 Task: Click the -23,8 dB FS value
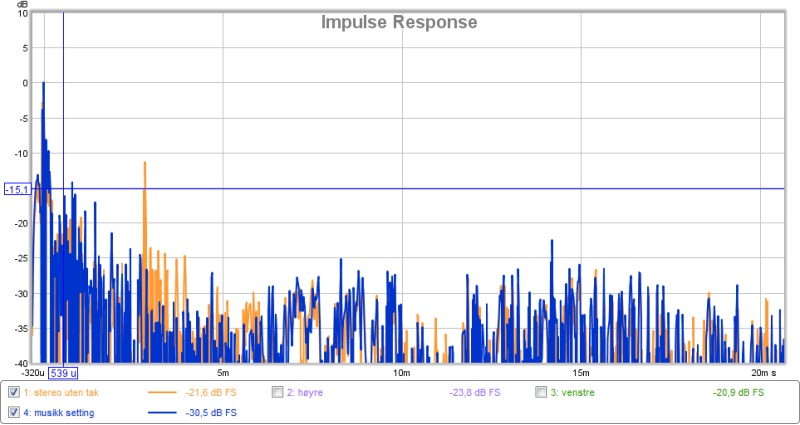[x=475, y=393]
